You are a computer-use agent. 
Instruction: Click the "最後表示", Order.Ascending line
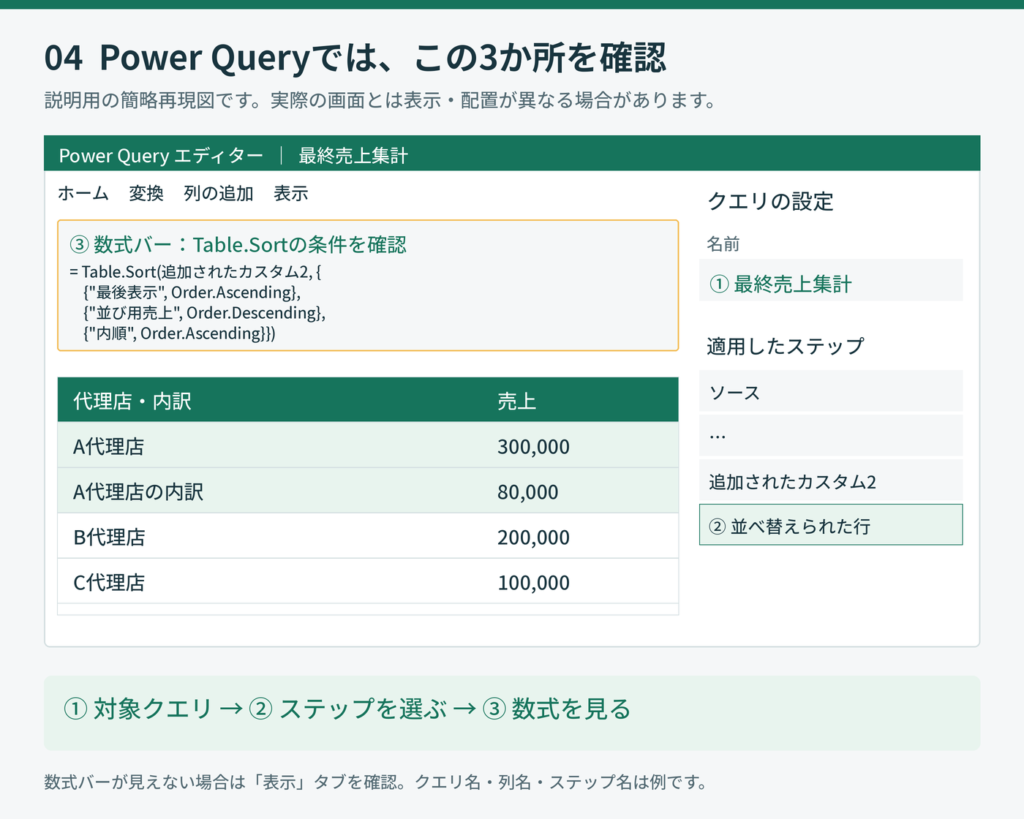point(192,292)
